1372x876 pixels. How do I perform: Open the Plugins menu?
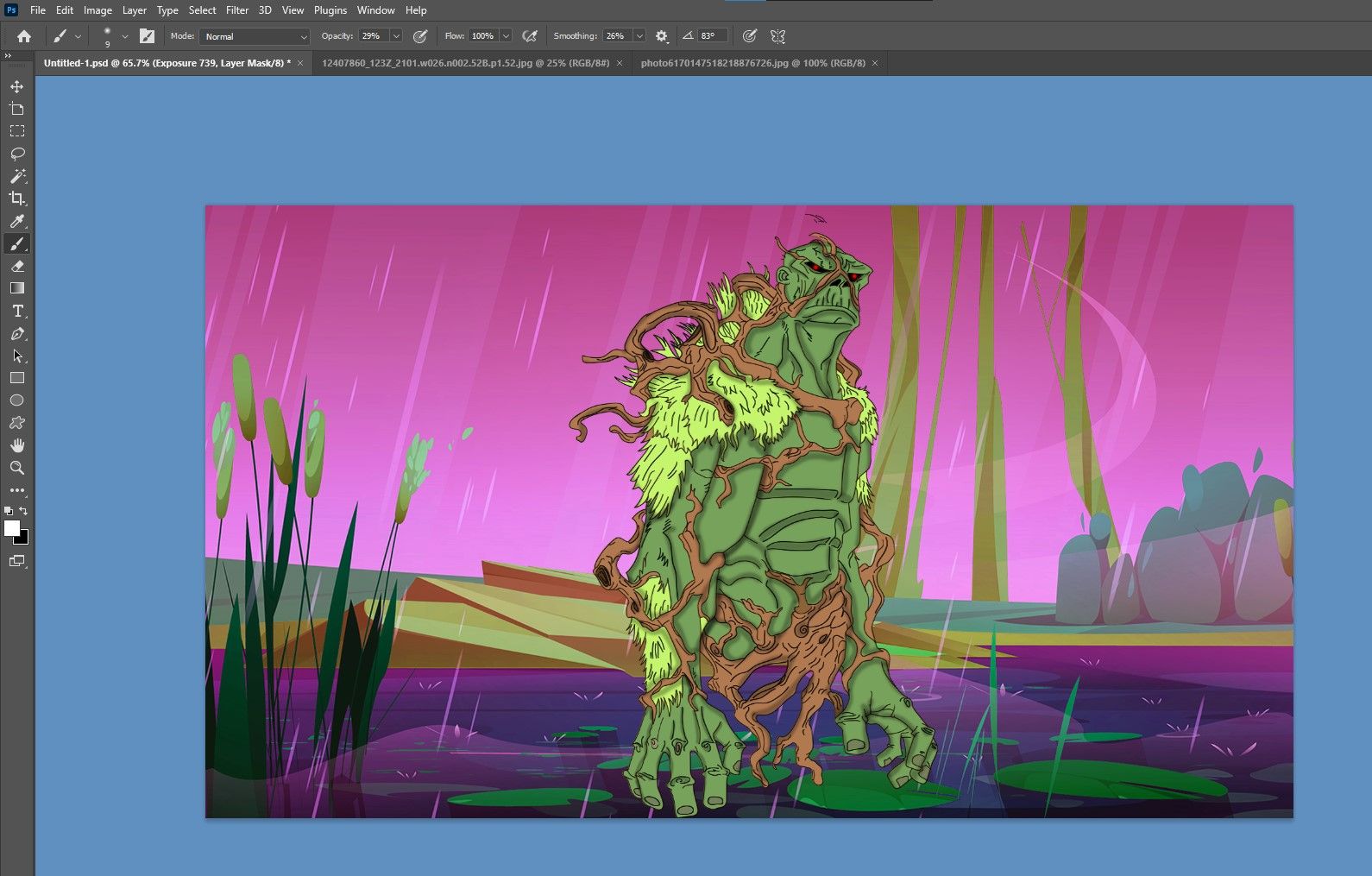coord(330,10)
